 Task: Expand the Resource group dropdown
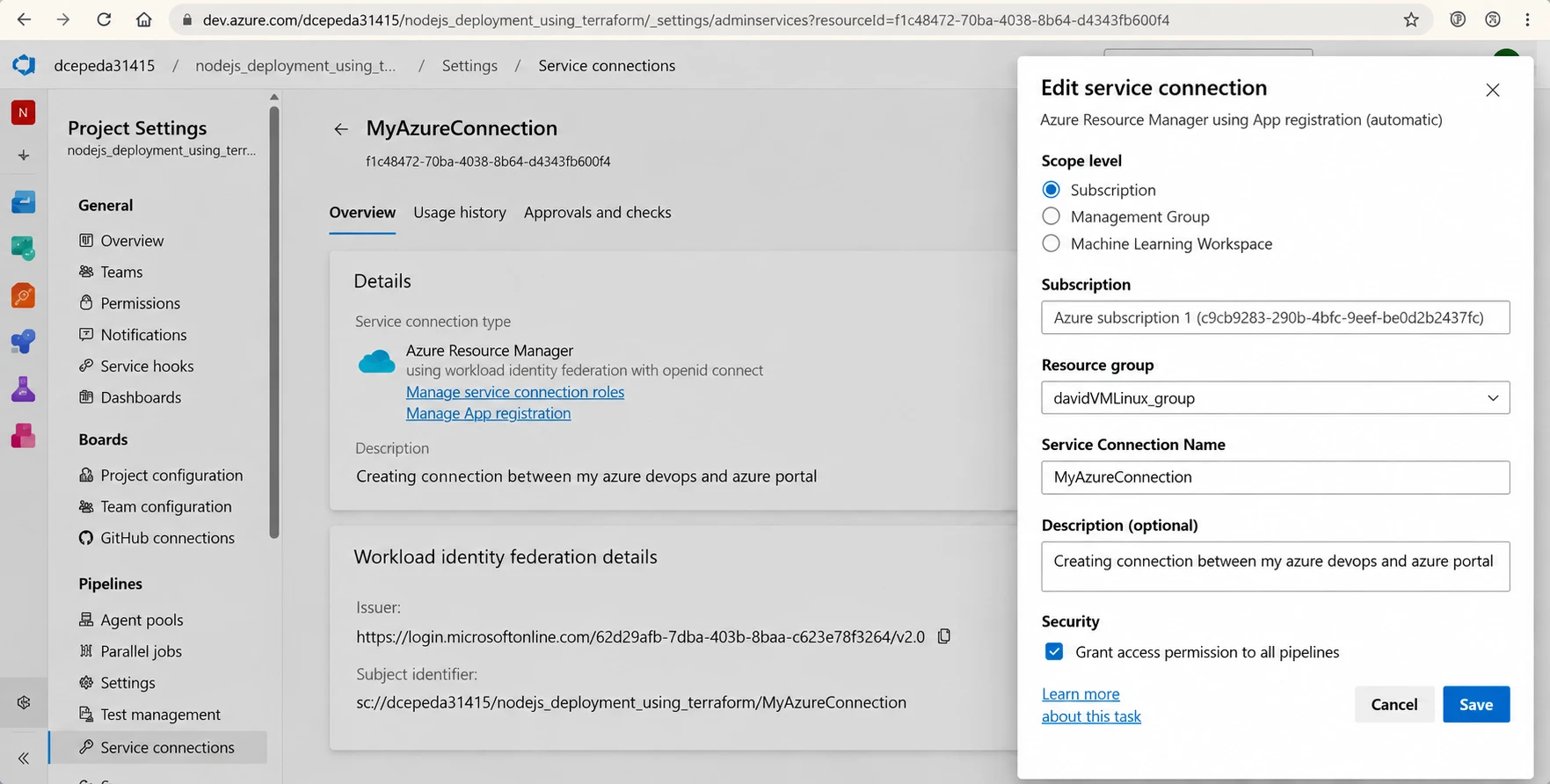coord(1275,397)
